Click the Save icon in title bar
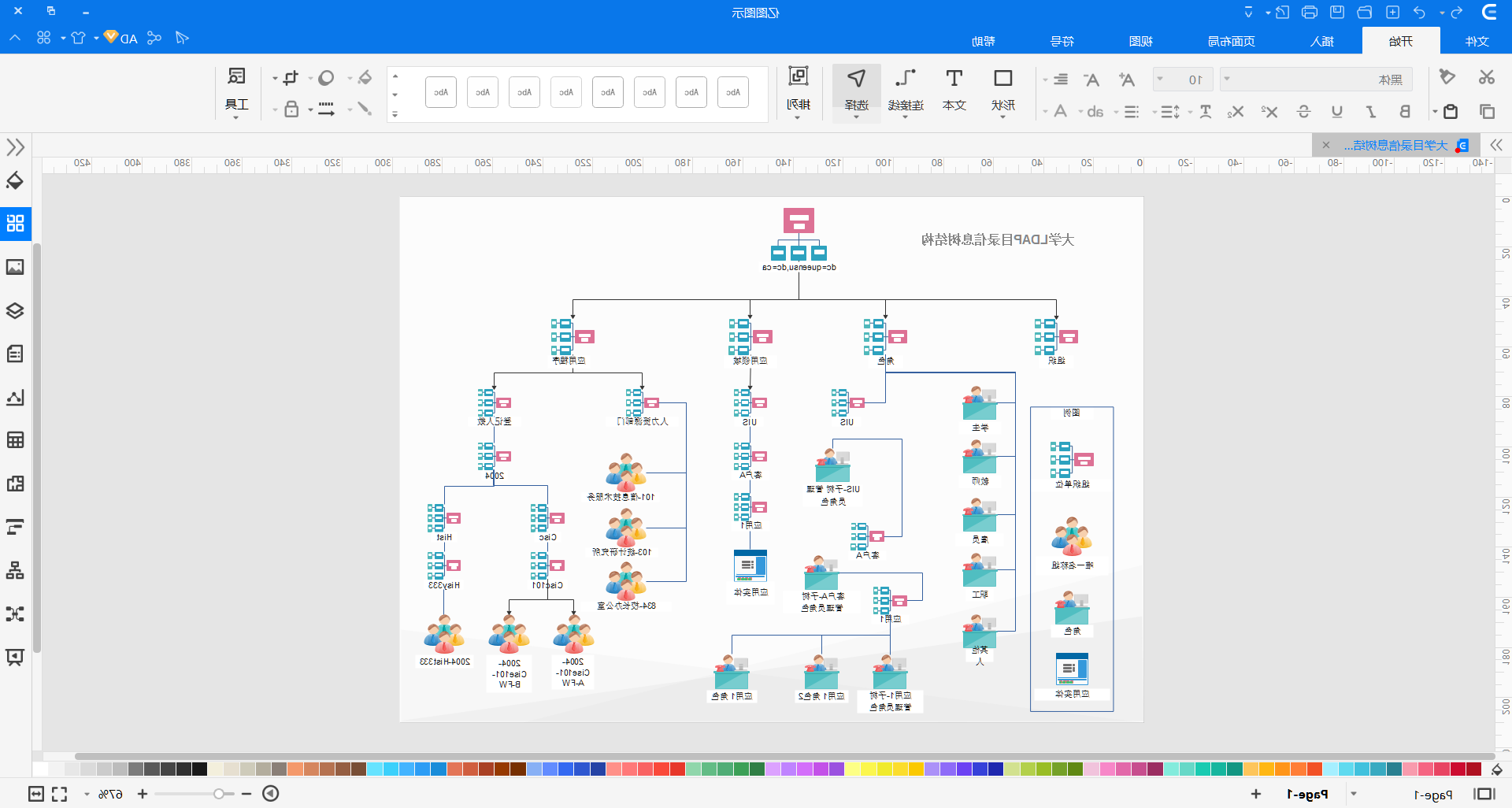1512x808 pixels. 1337,12
